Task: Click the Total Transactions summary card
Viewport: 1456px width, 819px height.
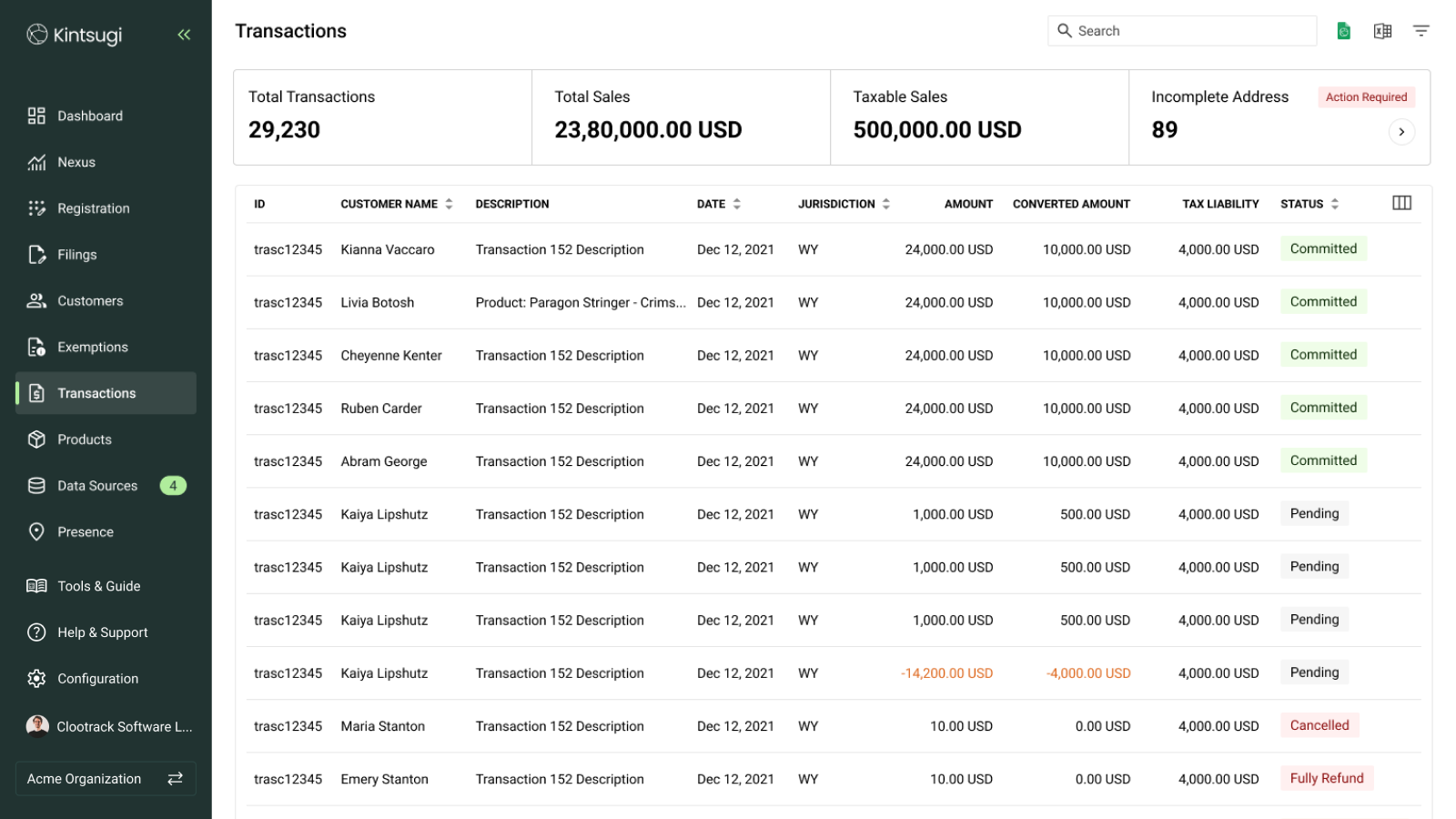Action: click(x=383, y=117)
